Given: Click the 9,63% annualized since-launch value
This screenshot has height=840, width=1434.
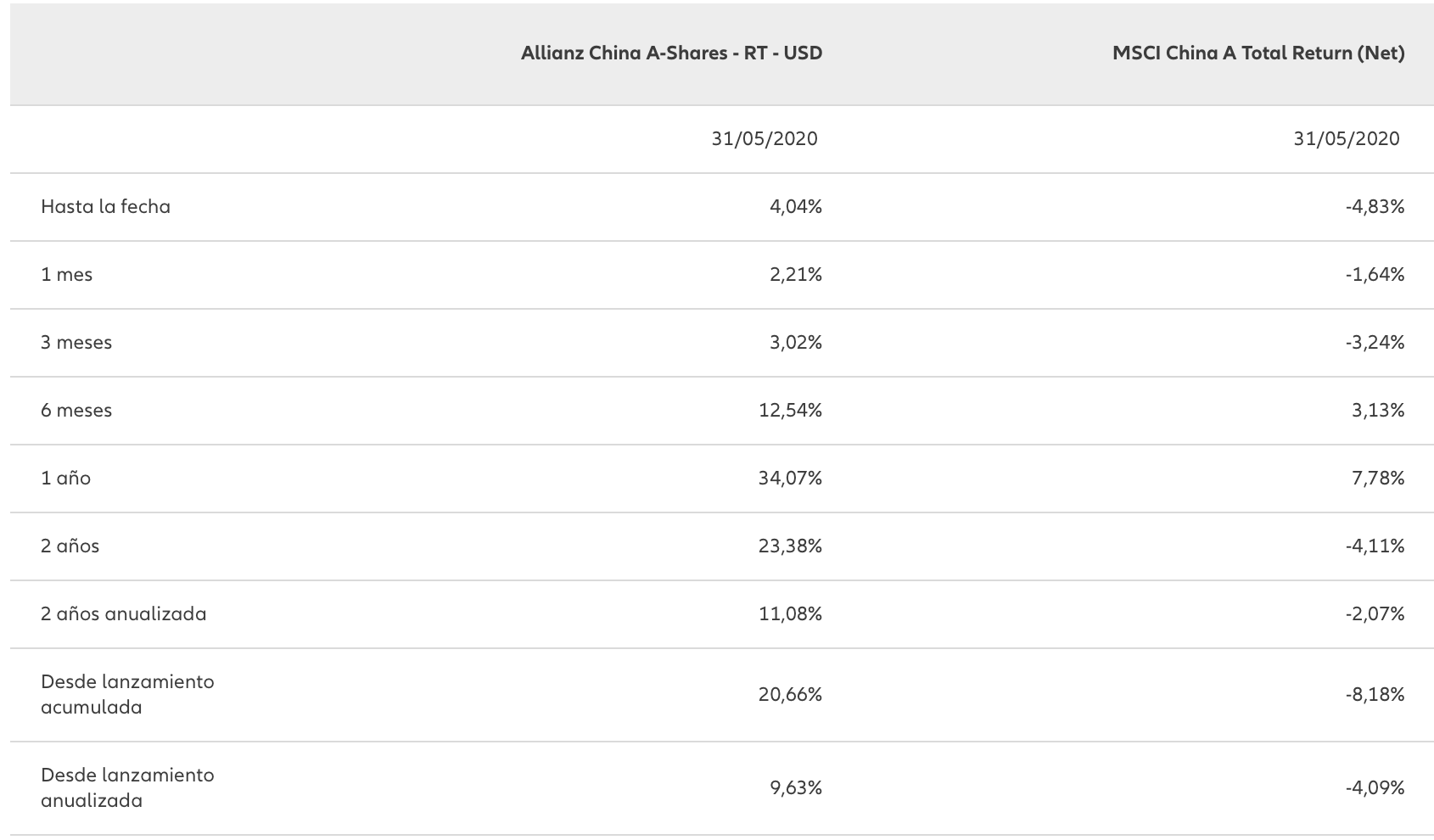Looking at the screenshot, I should [x=795, y=788].
